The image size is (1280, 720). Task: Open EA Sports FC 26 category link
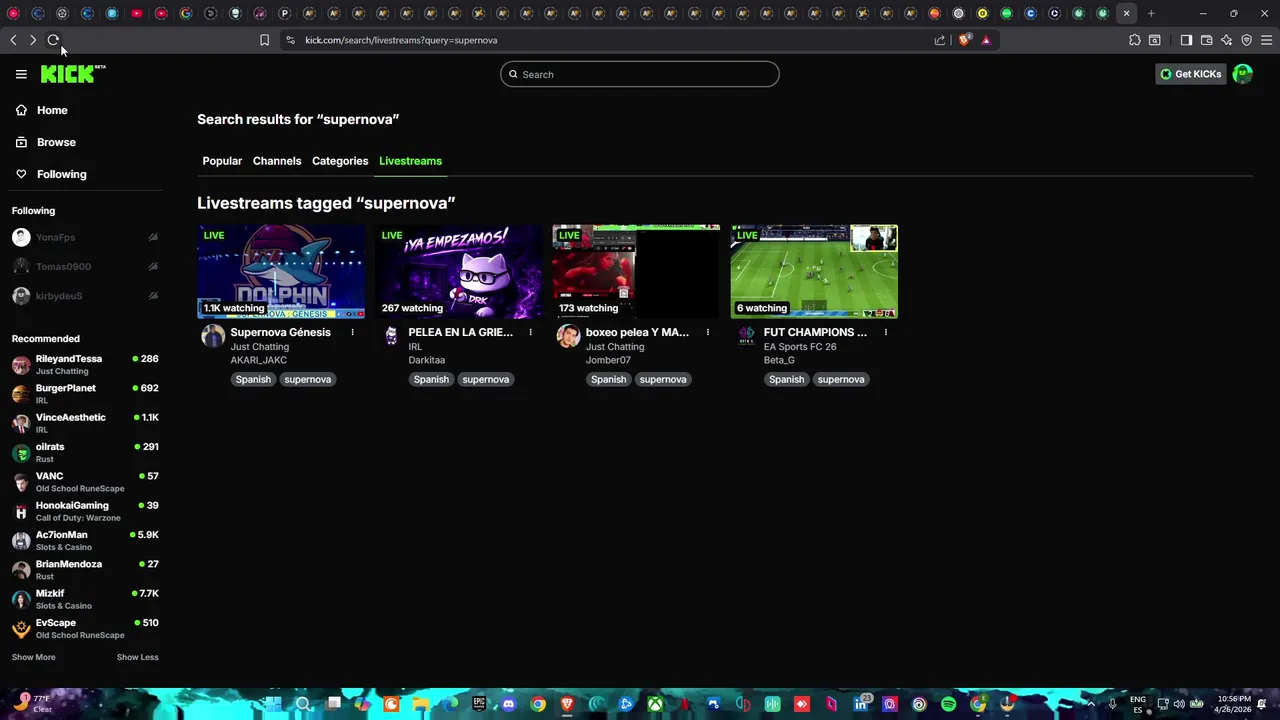(x=800, y=347)
